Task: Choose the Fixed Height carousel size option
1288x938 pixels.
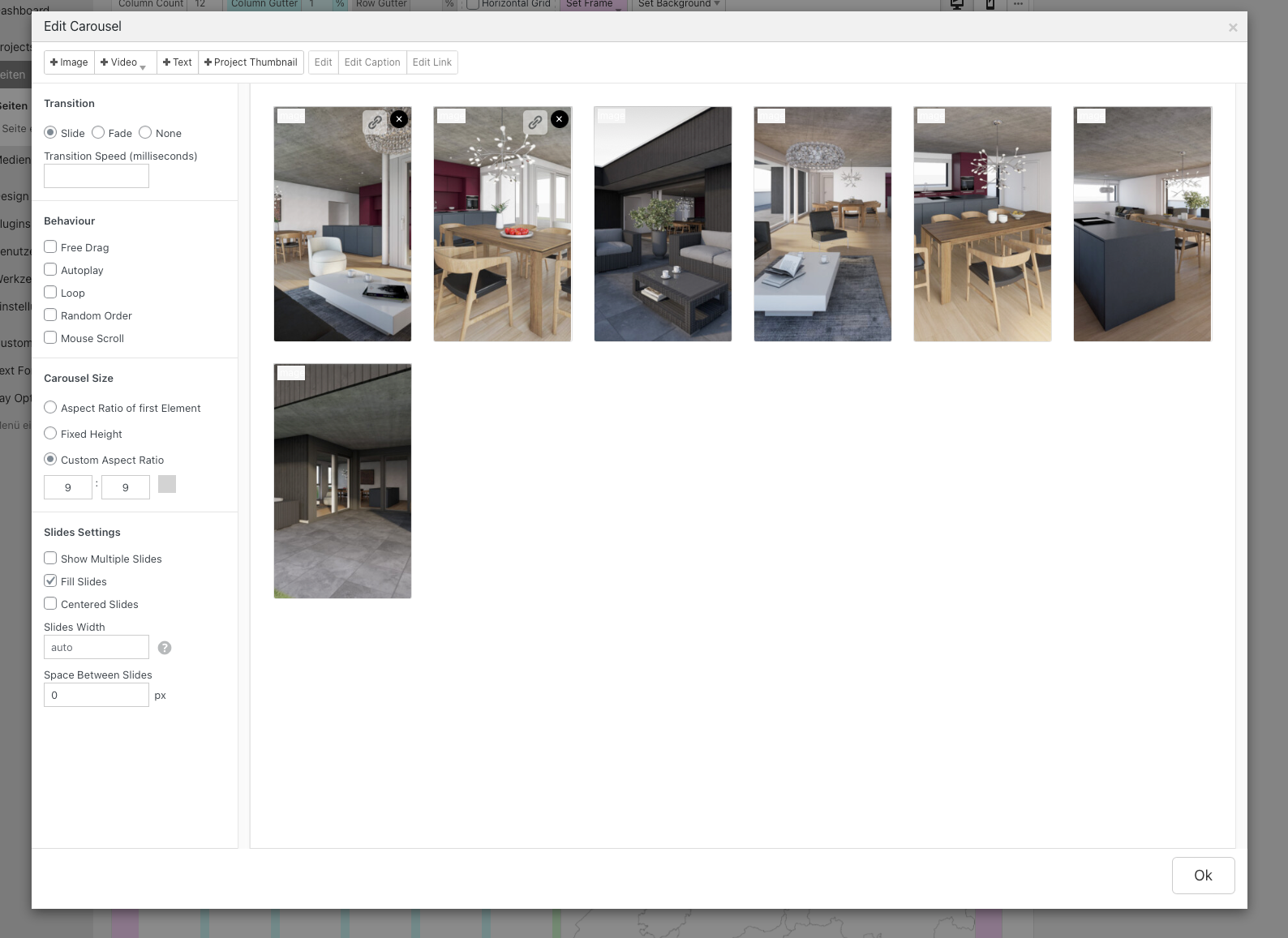Action: [x=50, y=434]
